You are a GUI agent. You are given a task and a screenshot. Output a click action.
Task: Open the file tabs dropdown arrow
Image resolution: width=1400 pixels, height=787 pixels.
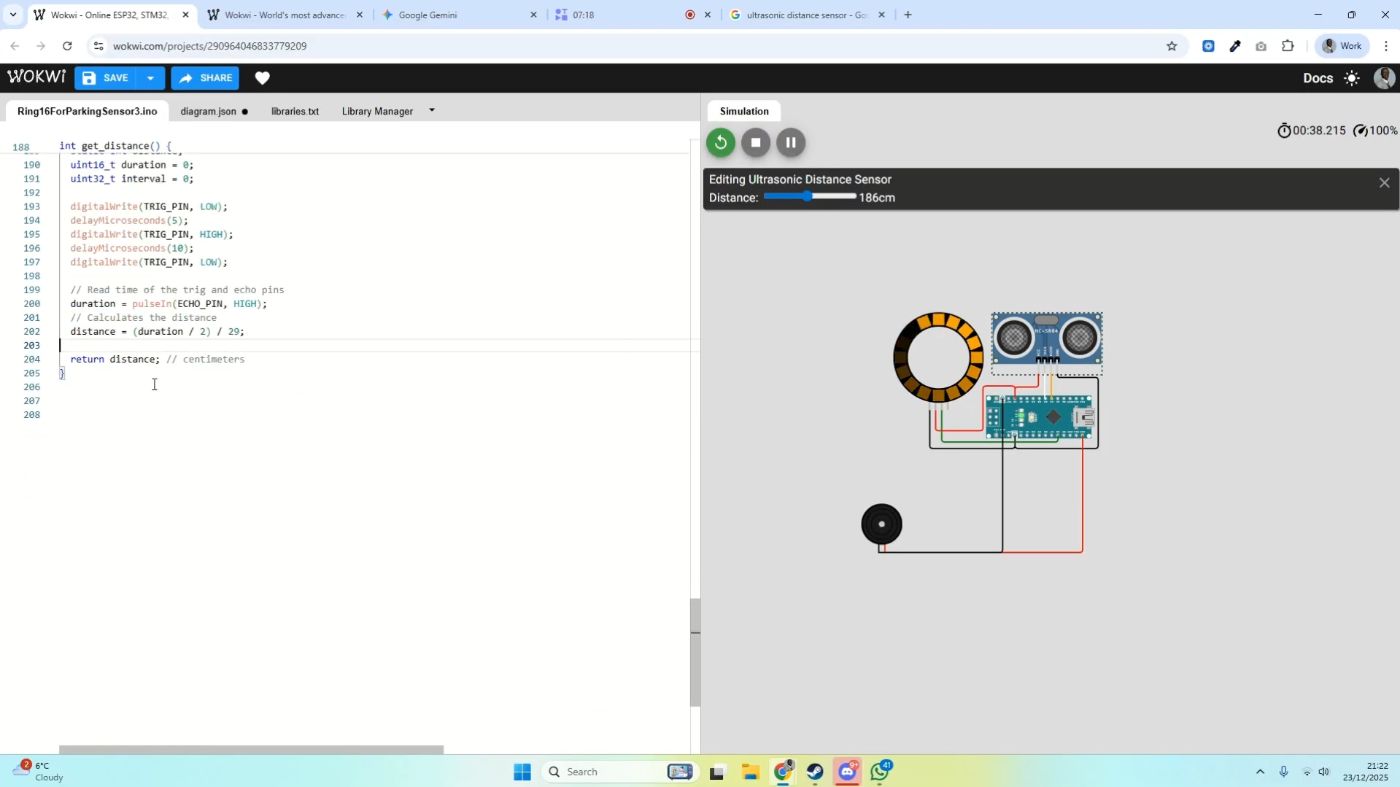[432, 110]
